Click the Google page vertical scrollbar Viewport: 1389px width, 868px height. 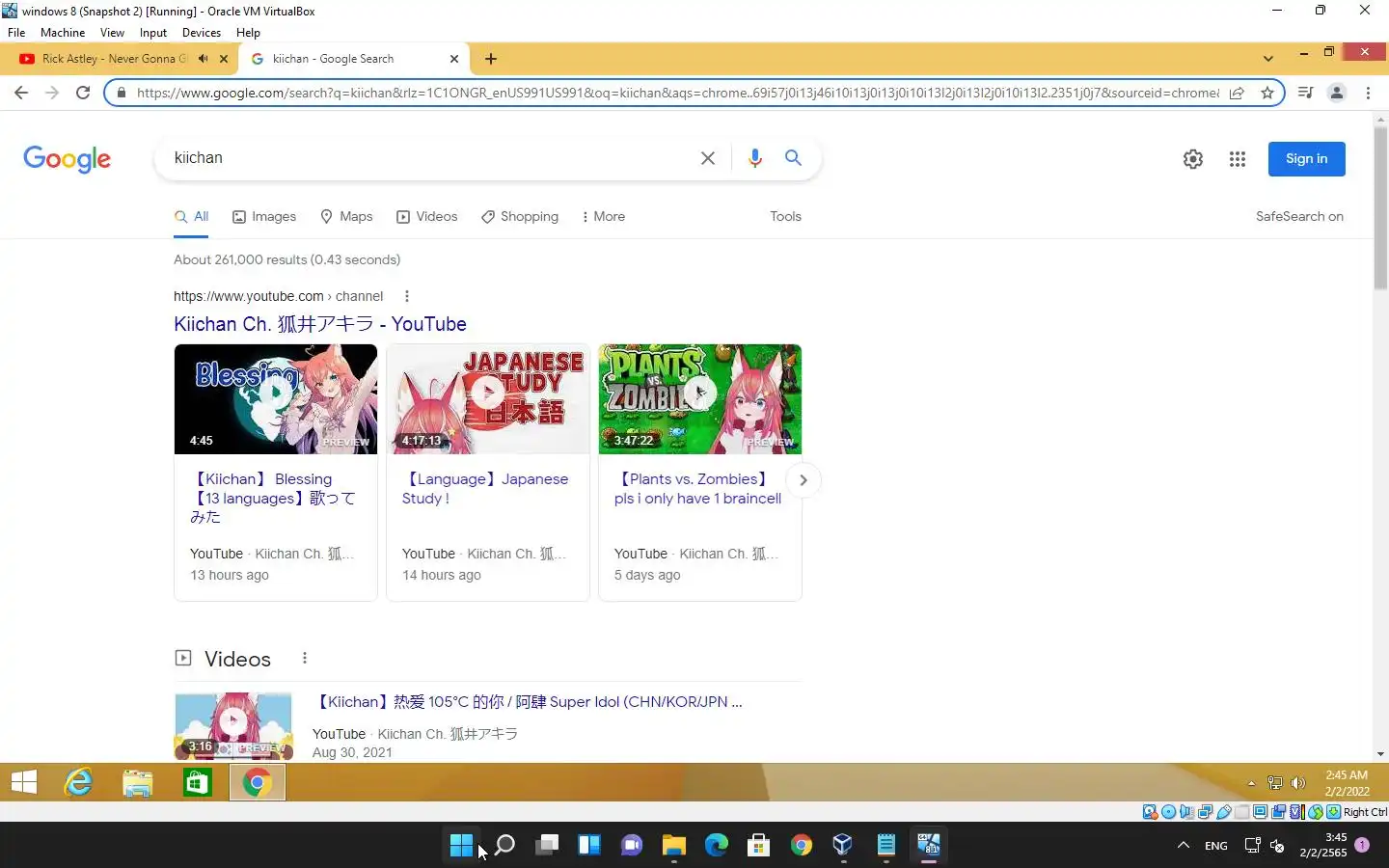[1380, 207]
